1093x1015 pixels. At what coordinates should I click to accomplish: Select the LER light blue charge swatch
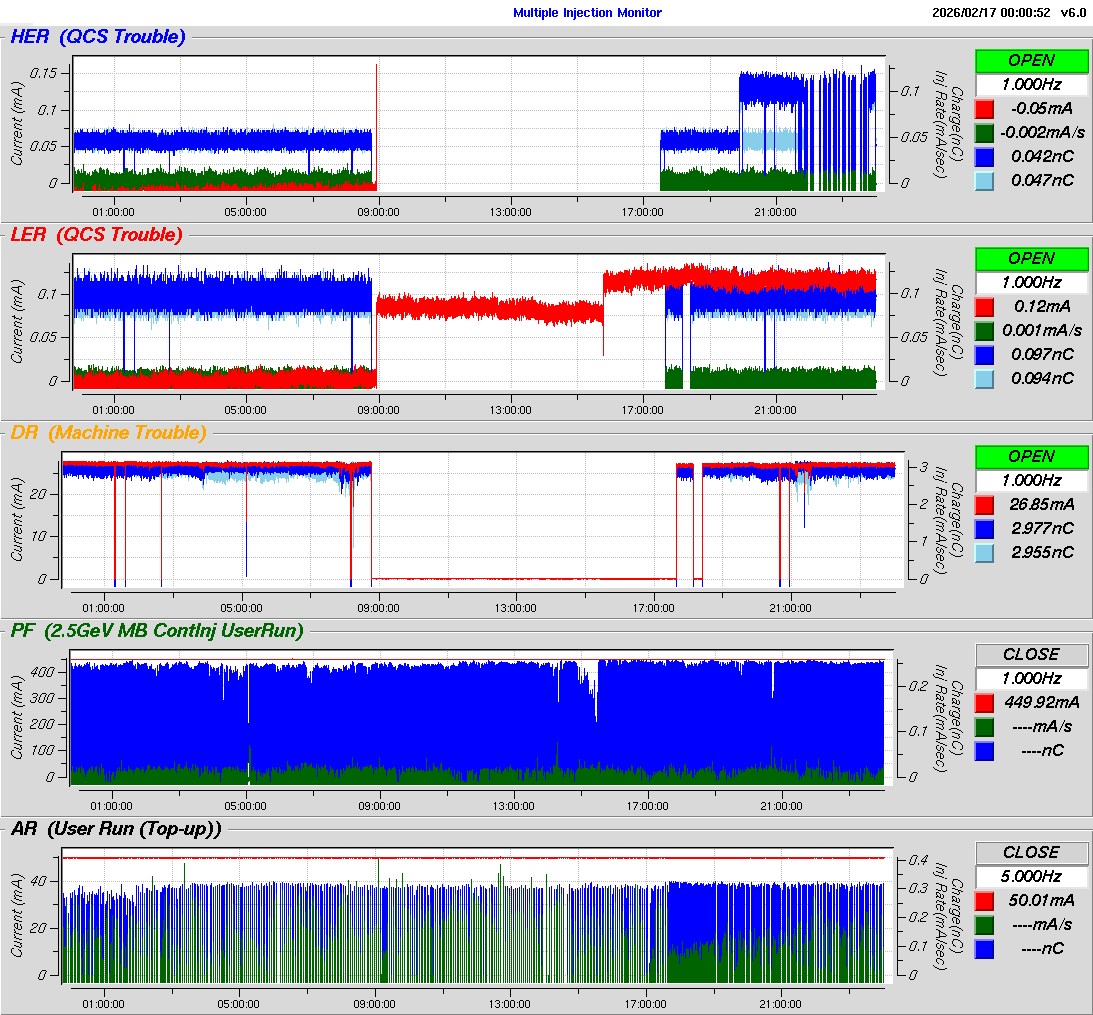pyautogui.click(x=985, y=378)
